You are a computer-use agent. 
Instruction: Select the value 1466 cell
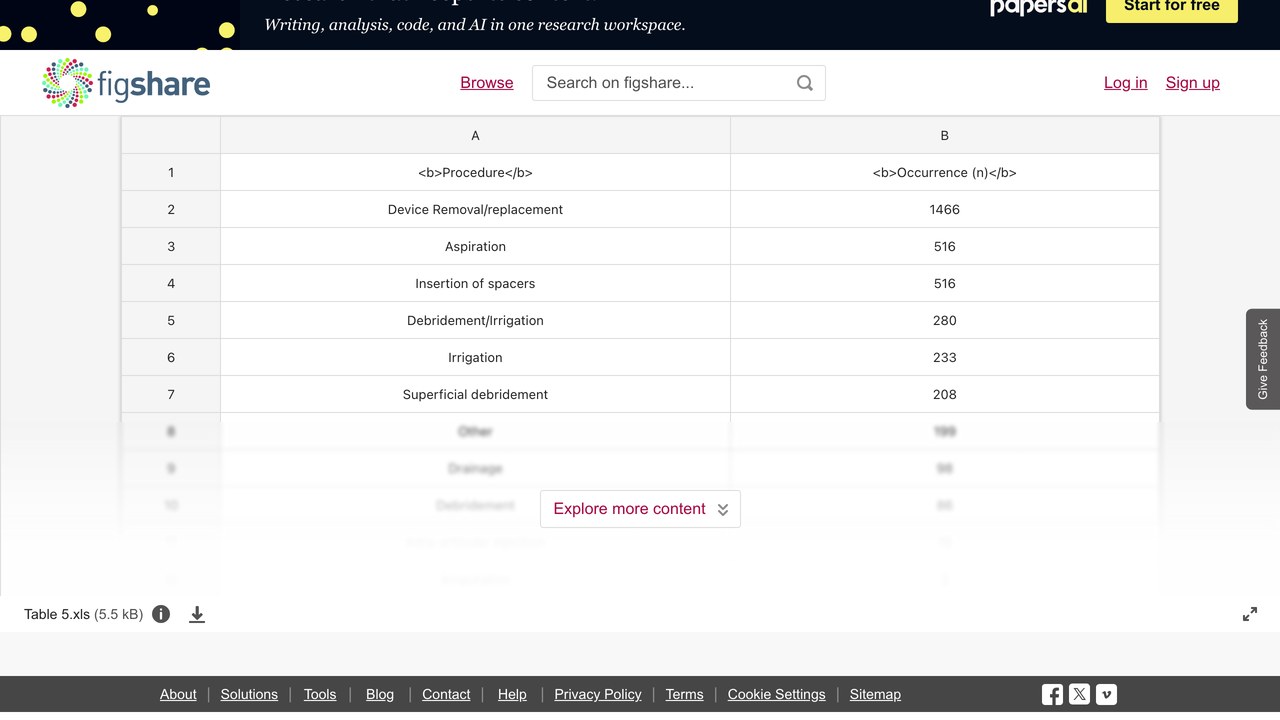point(945,209)
